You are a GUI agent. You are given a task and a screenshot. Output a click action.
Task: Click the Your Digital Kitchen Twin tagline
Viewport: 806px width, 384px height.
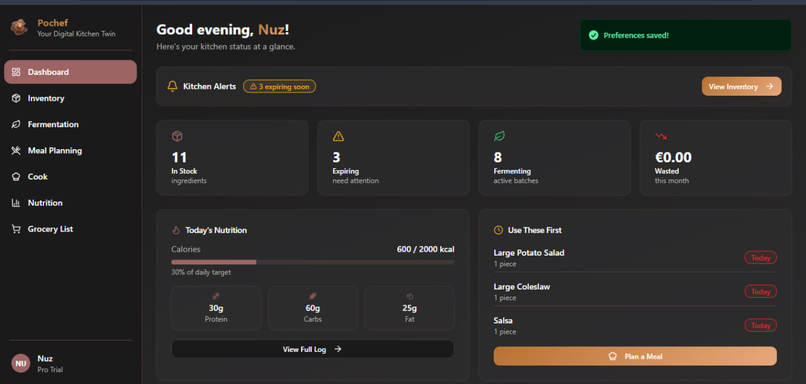coord(76,34)
